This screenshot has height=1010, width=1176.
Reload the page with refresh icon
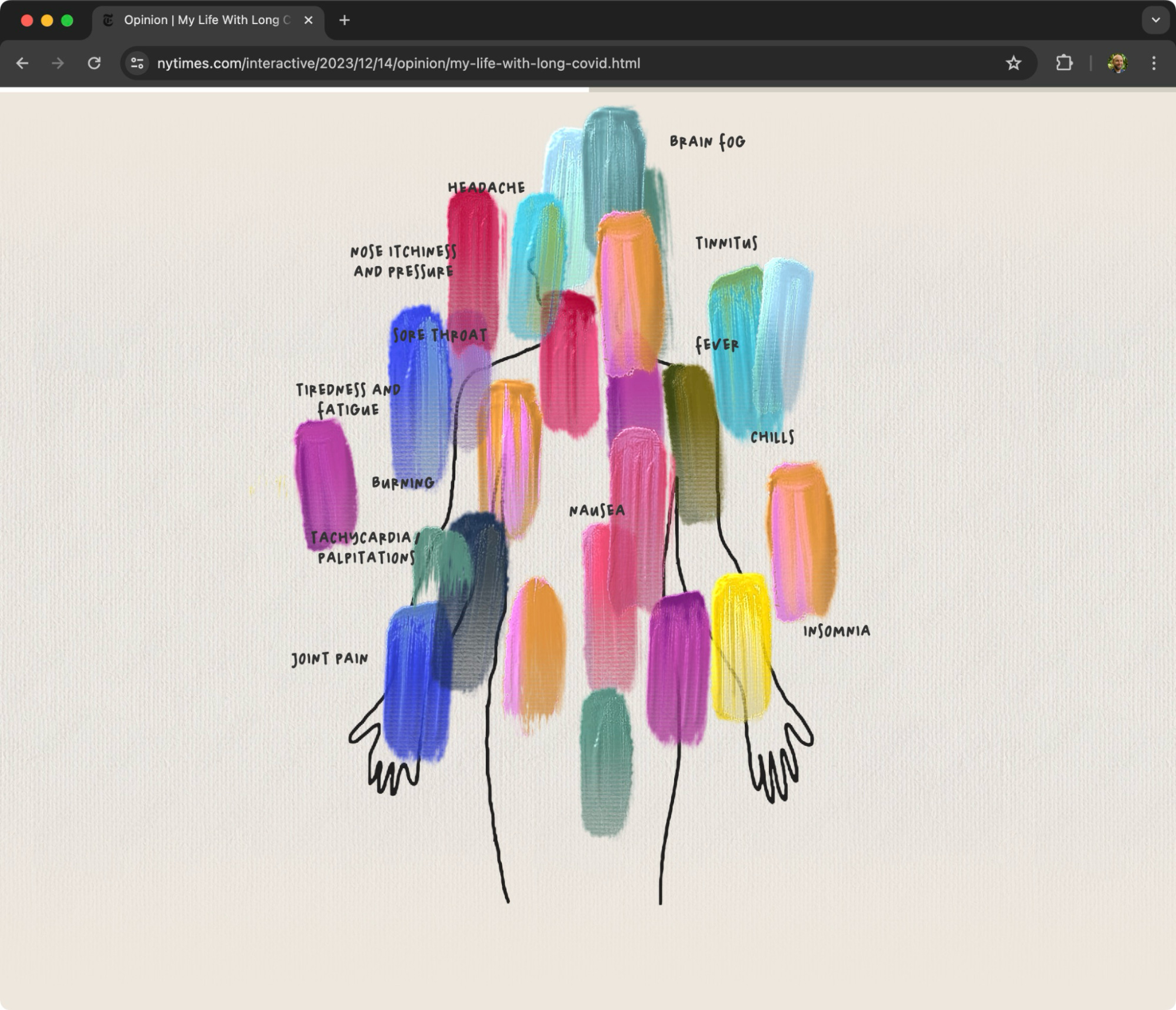click(x=94, y=63)
